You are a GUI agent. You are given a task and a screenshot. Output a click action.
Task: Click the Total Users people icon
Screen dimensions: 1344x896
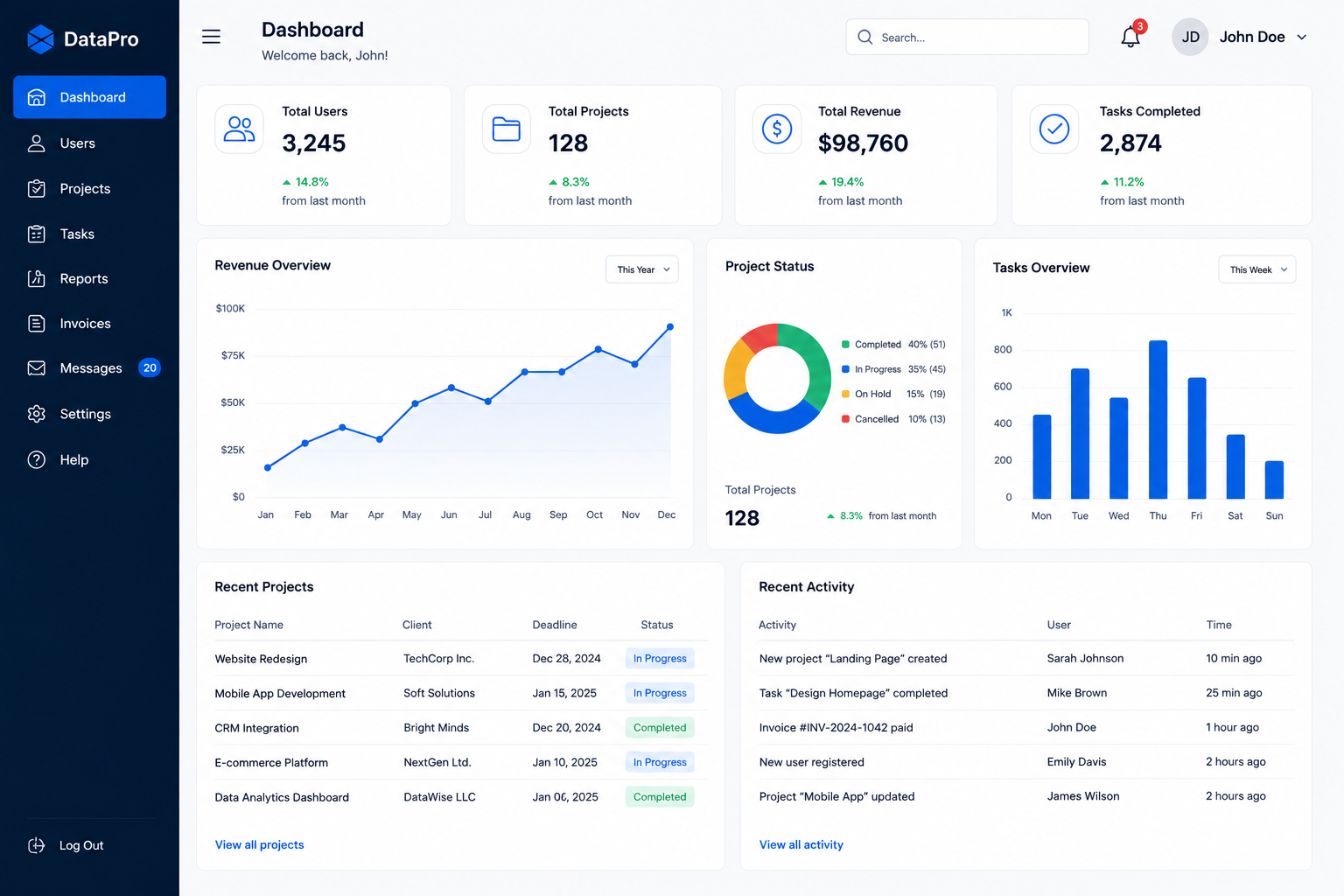pos(239,129)
